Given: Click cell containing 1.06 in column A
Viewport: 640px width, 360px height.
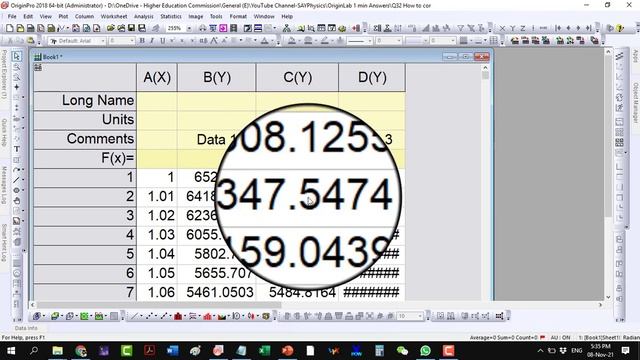Looking at the screenshot, I should tap(157, 292).
